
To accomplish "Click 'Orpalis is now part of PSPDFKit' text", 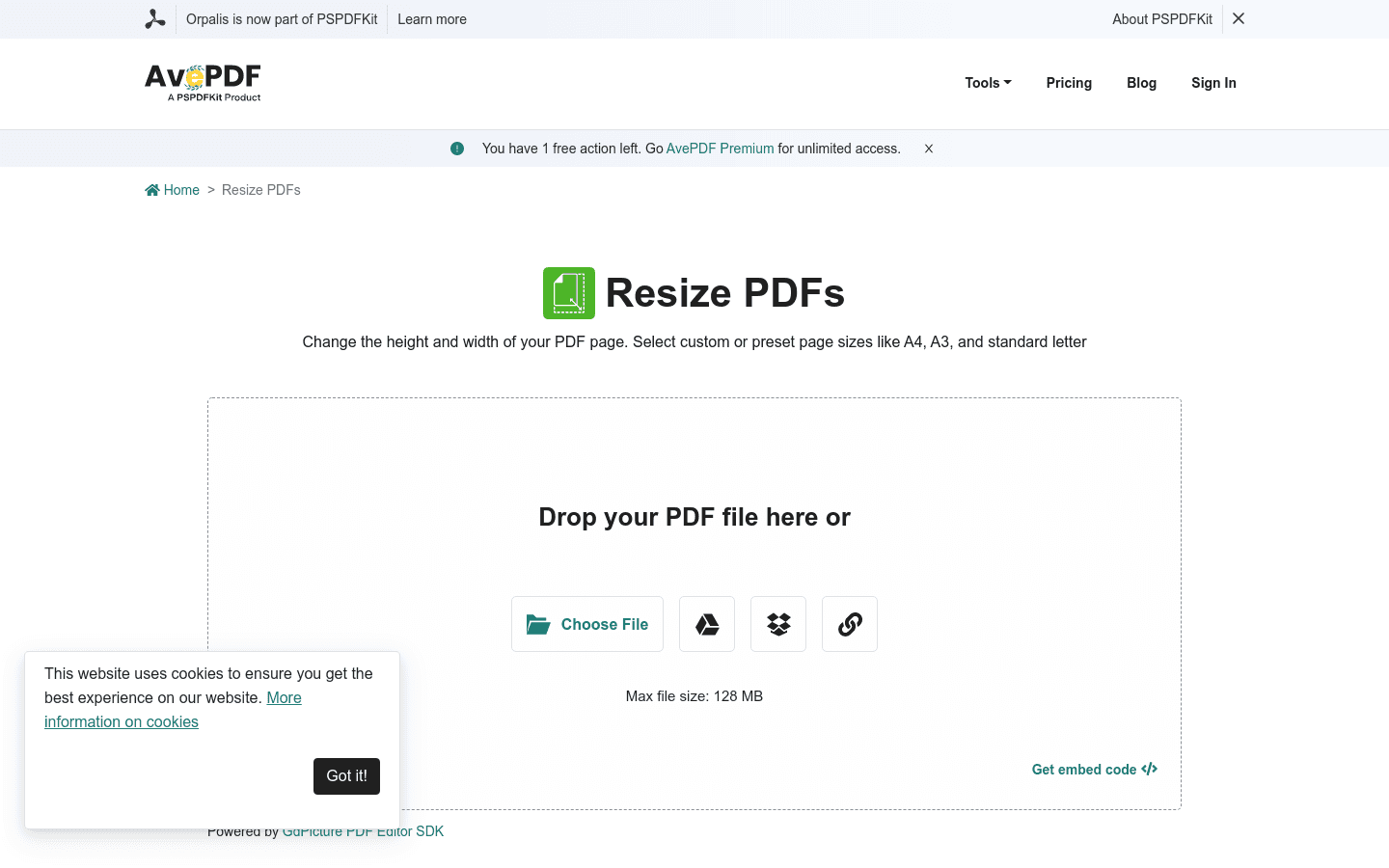I will pos(282,19).
